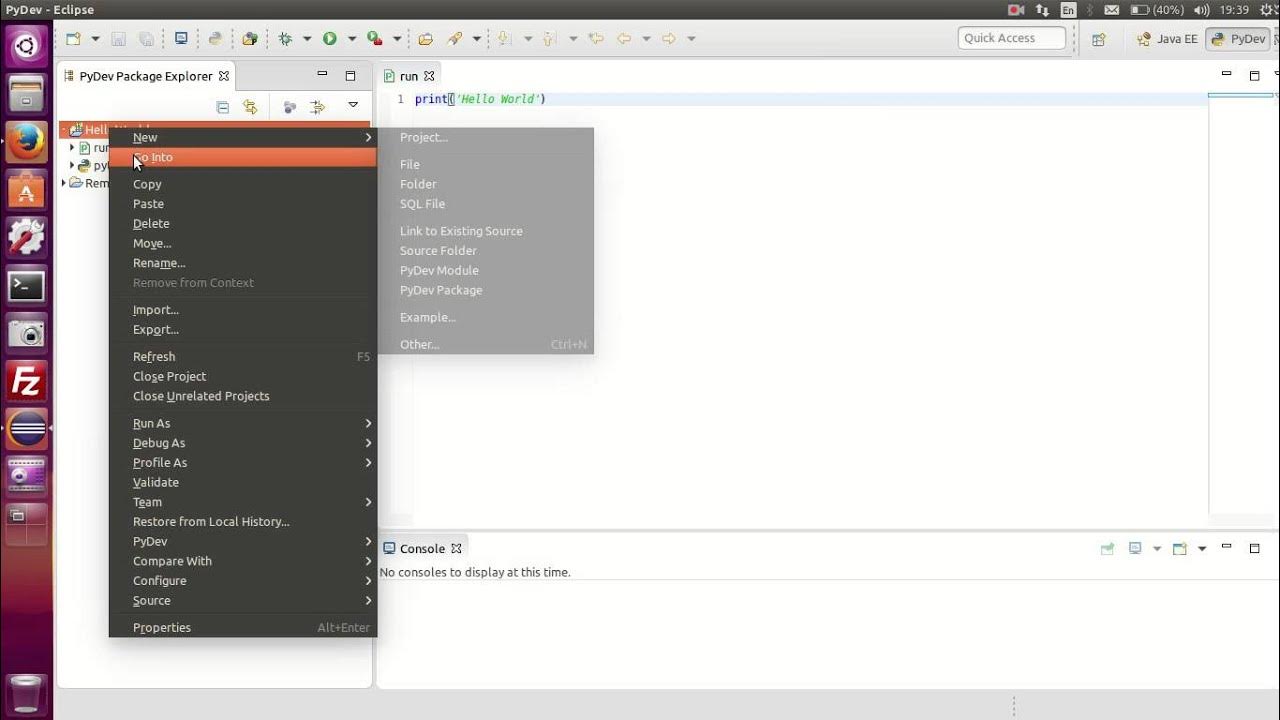
Task: Click the volume indicator in top bar
Action: [1201, 10]
